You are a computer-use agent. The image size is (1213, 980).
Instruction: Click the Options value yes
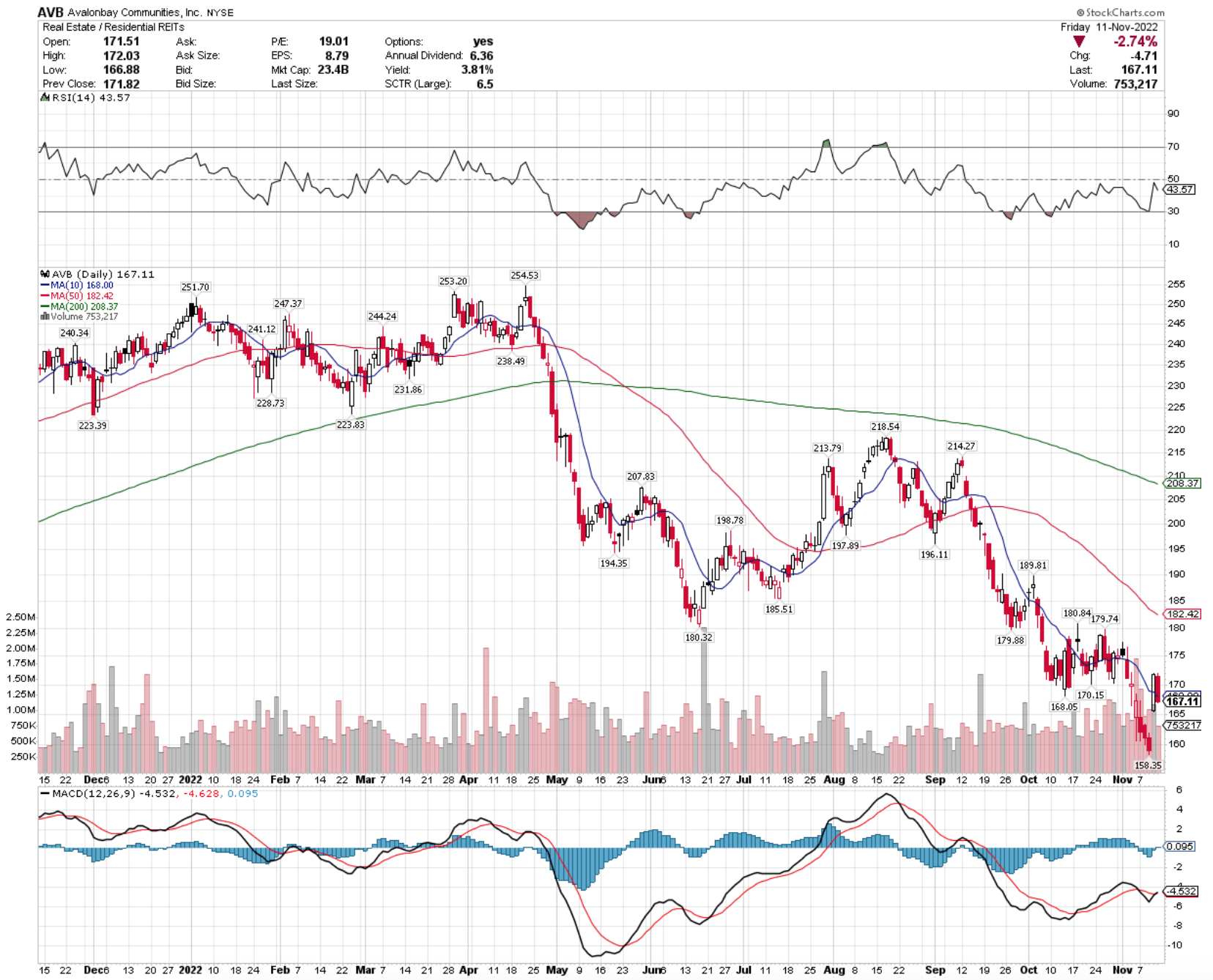[483, 41]
